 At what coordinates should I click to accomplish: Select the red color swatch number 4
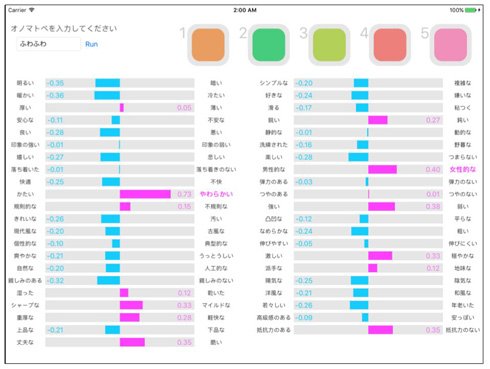(390, 45)
